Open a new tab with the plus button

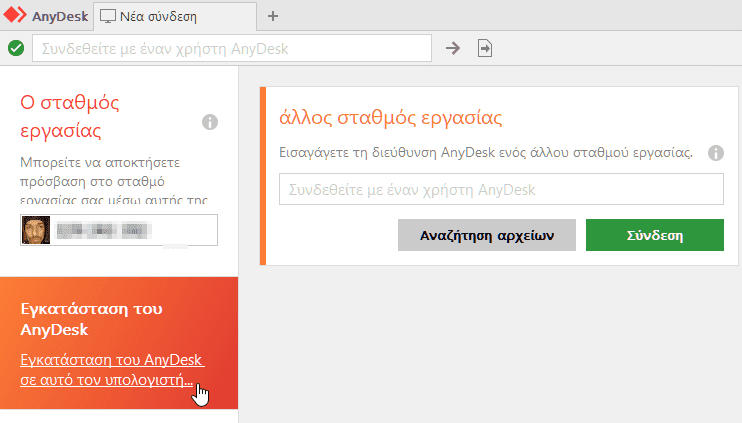(x=273, y=16)
